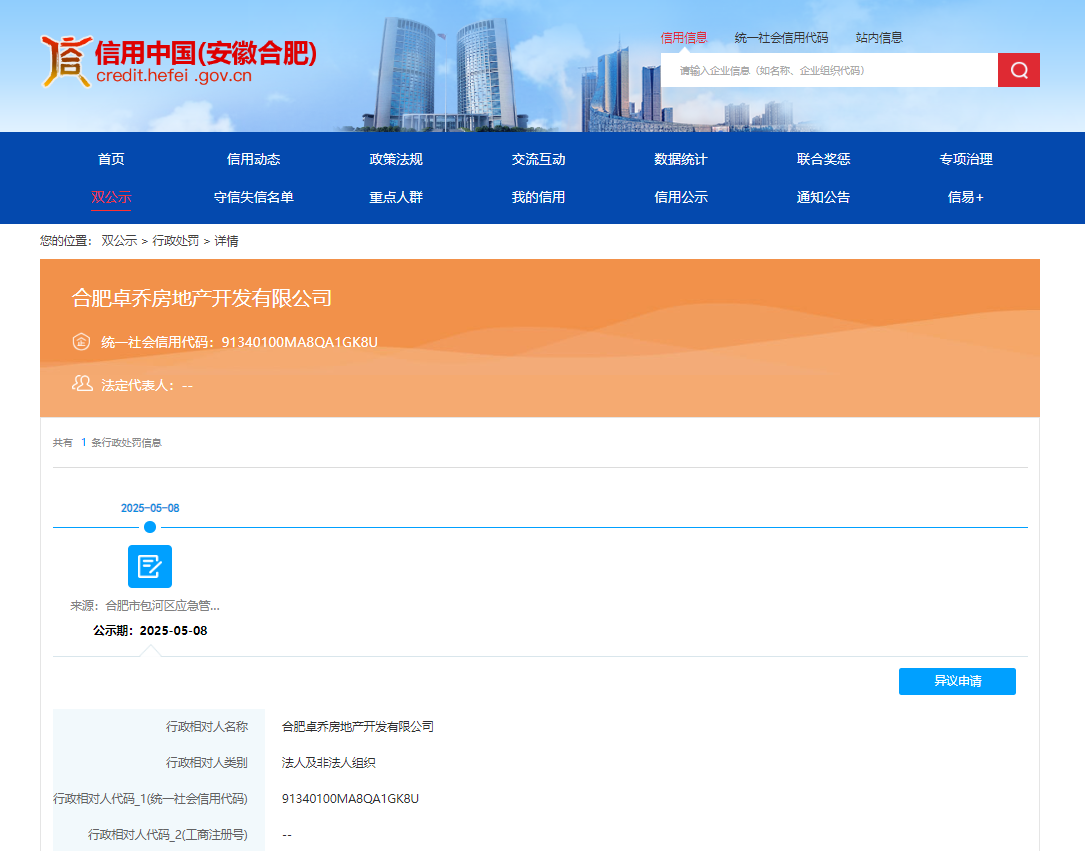Switch to 站内信息 search tab

tap(879, 38)
